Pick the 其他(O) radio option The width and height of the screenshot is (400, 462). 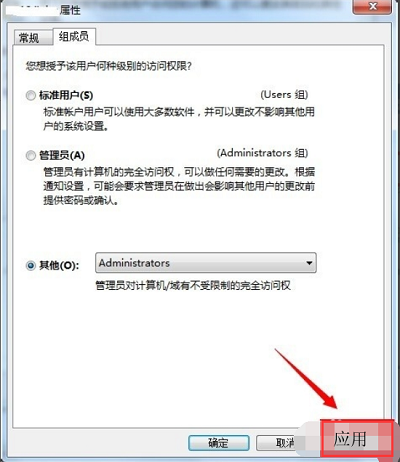click(31, 266)
